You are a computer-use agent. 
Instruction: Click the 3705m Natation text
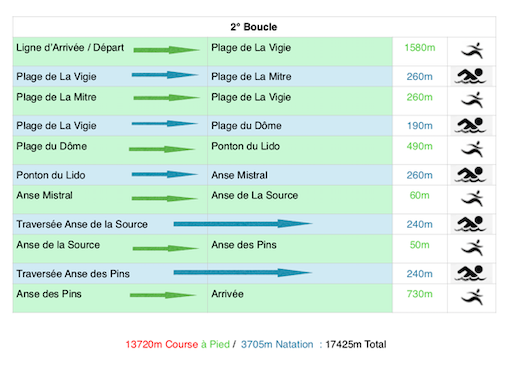pos(277,344)
